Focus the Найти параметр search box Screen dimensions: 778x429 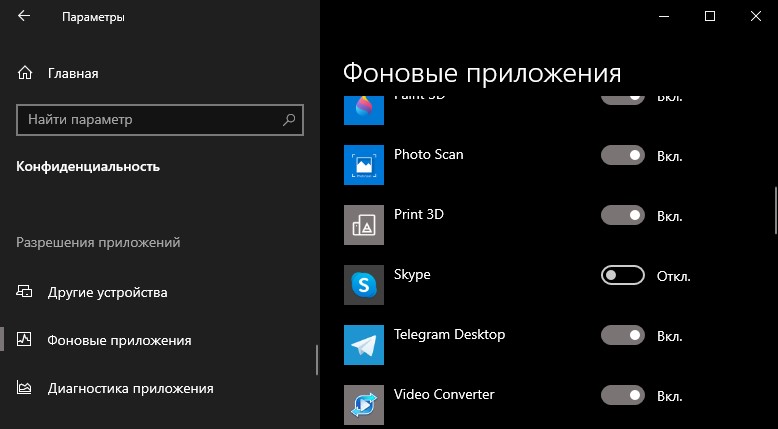tap(160, 120)
